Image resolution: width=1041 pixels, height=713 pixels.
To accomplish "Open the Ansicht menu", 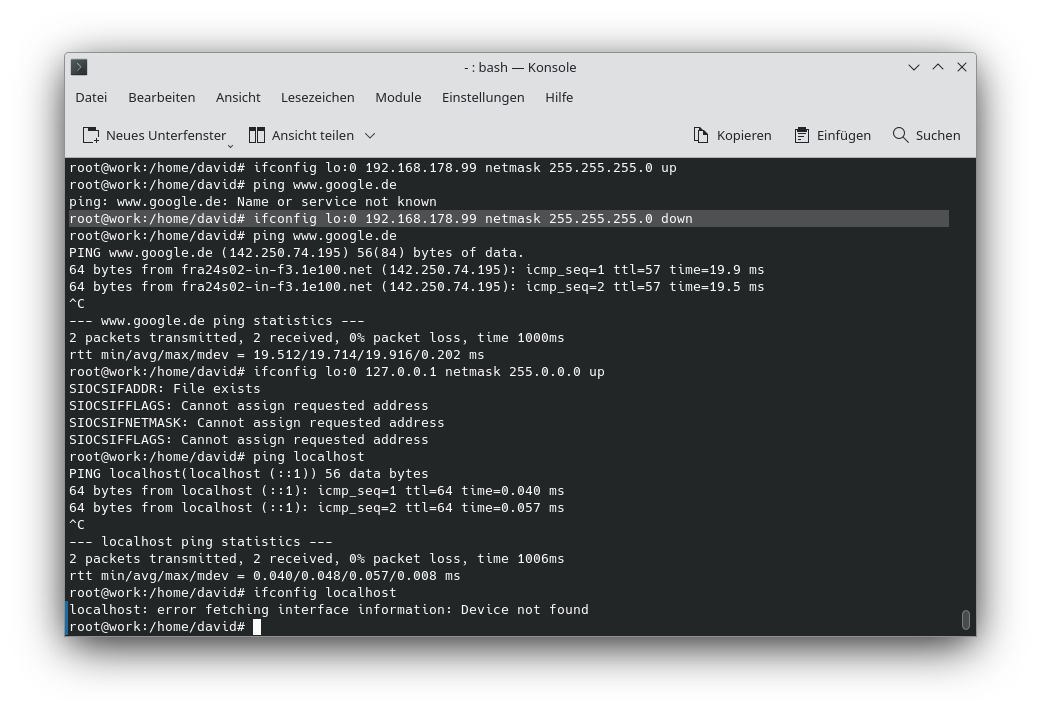I will [238, 97].
